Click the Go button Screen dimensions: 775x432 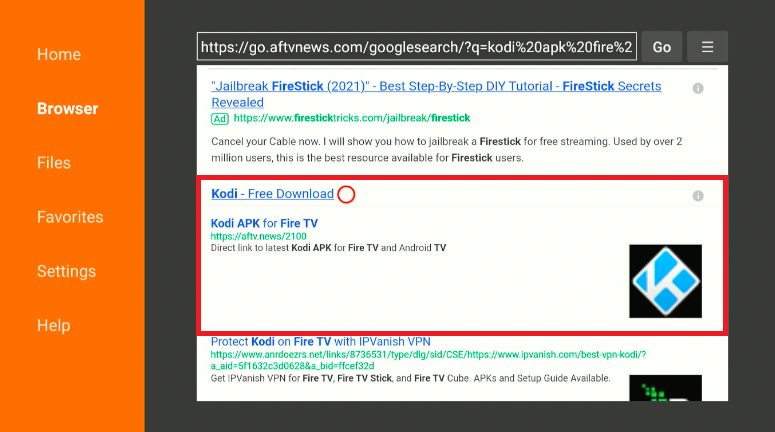[x=662, y=47]
